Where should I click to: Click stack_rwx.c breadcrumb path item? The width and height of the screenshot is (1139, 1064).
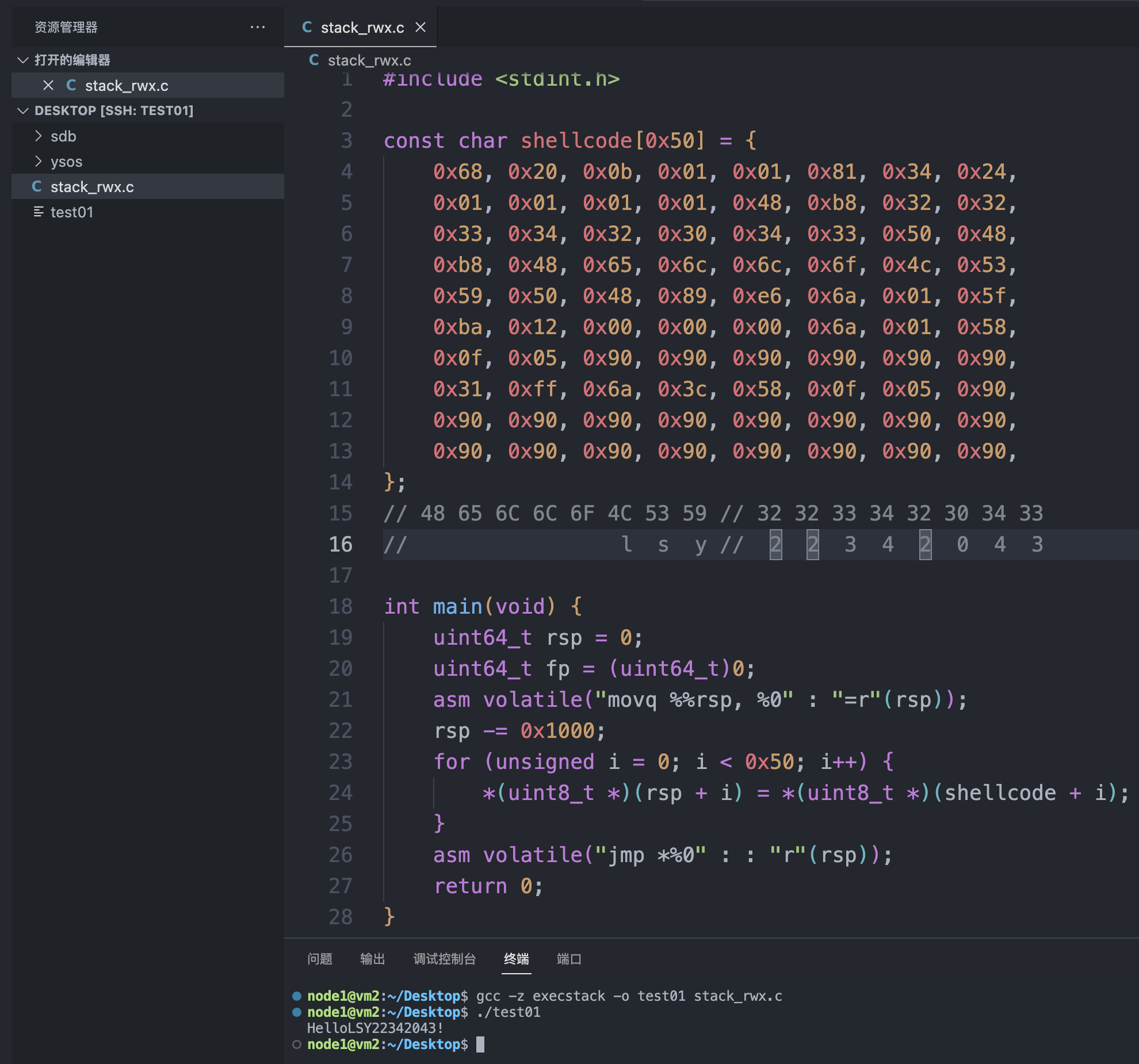click(369, 60)
